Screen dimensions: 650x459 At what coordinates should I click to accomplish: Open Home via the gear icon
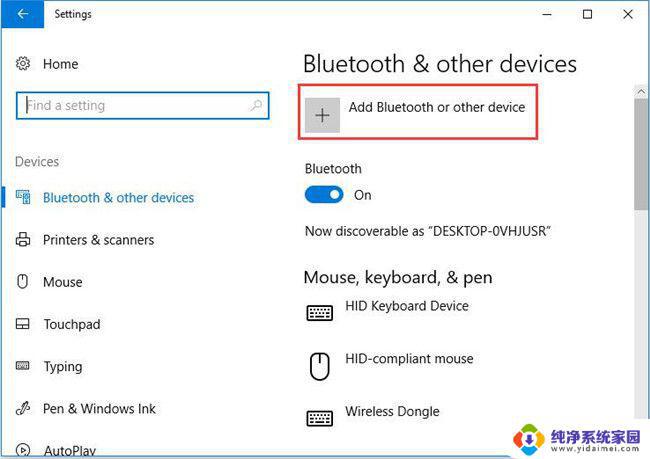point(23,64)
